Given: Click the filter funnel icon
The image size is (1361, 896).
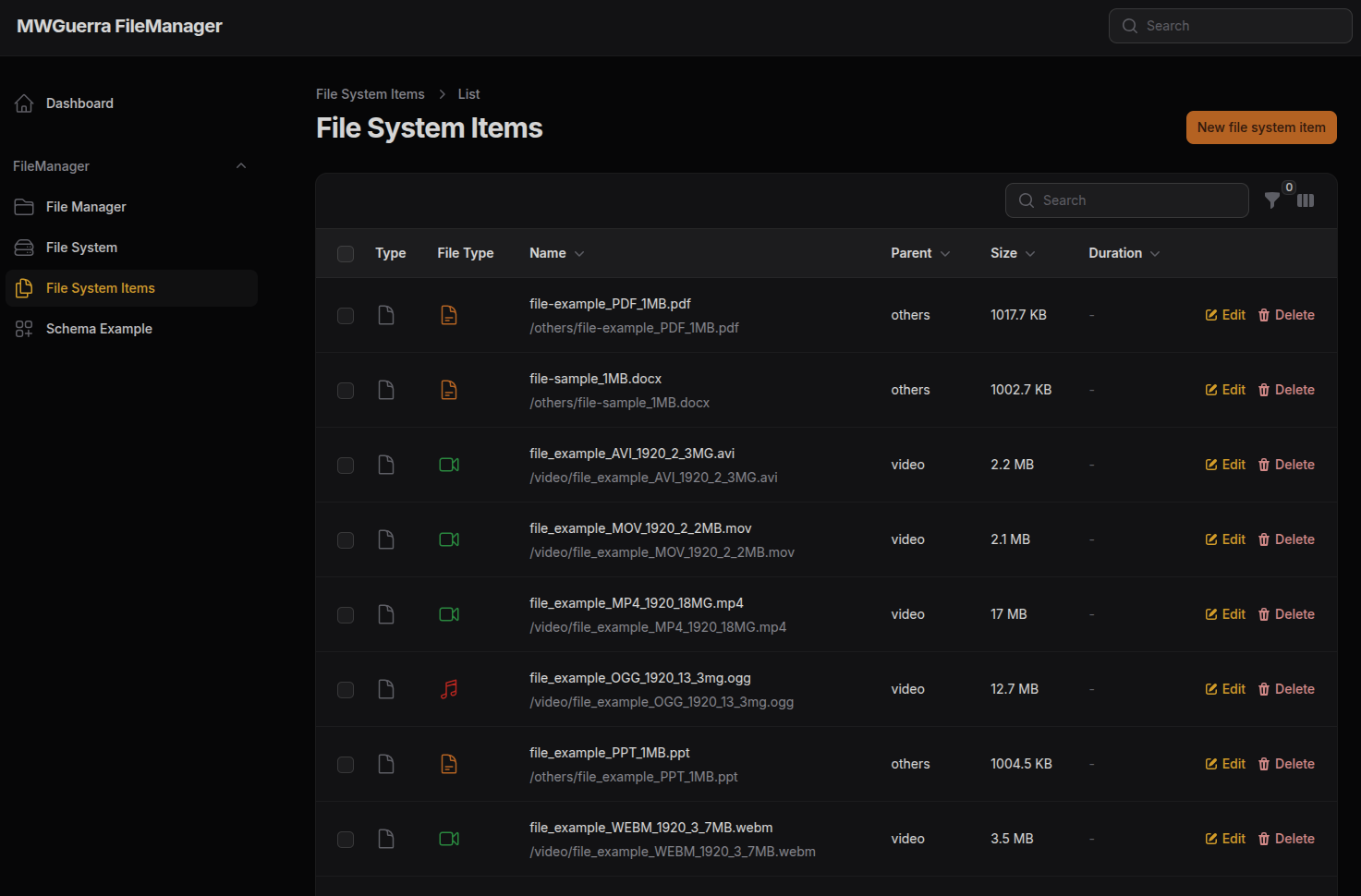Looking at the screenshot, I should click(x=1272, y=200).
